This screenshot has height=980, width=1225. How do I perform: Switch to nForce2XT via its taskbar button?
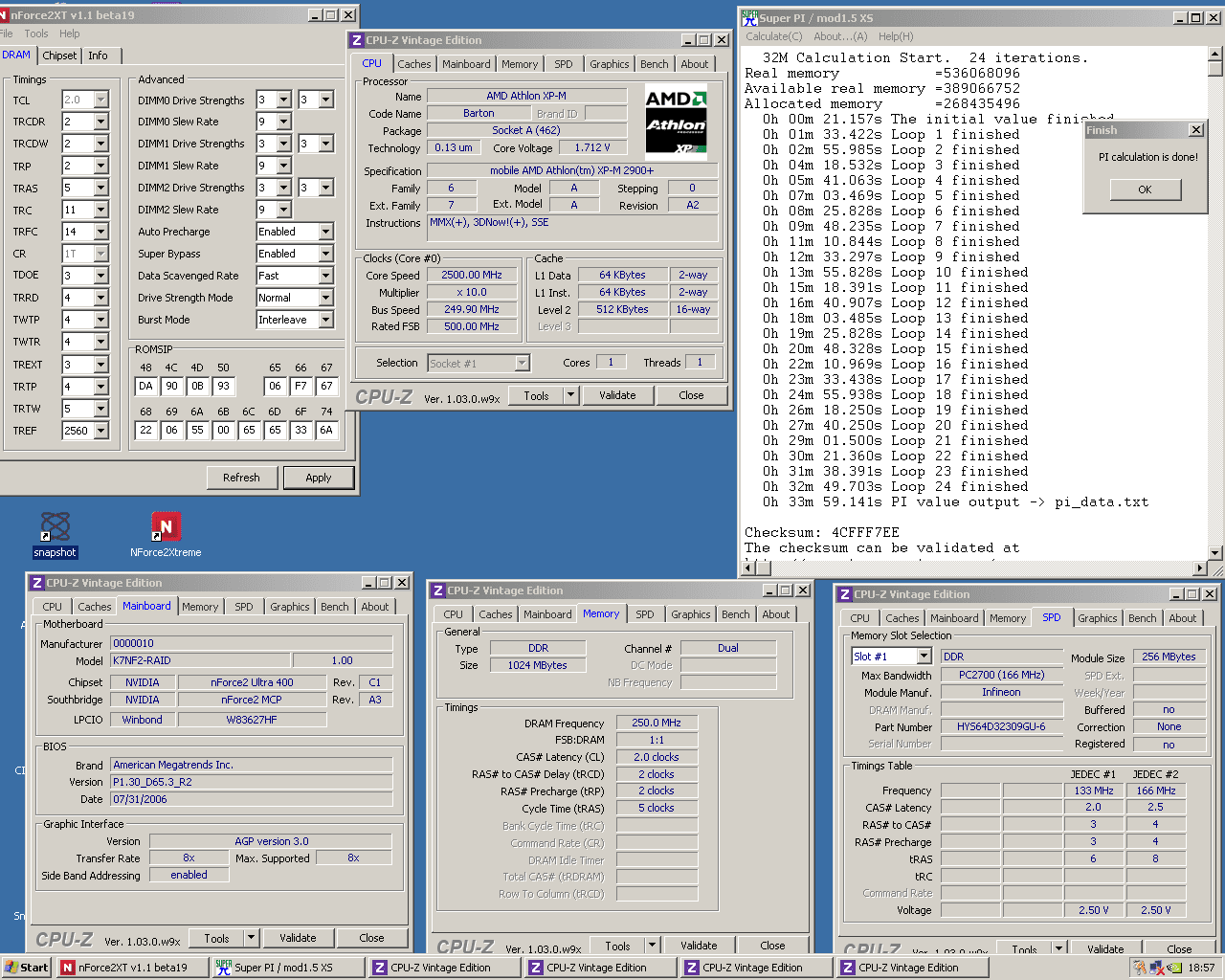click(x=133, y=968)
